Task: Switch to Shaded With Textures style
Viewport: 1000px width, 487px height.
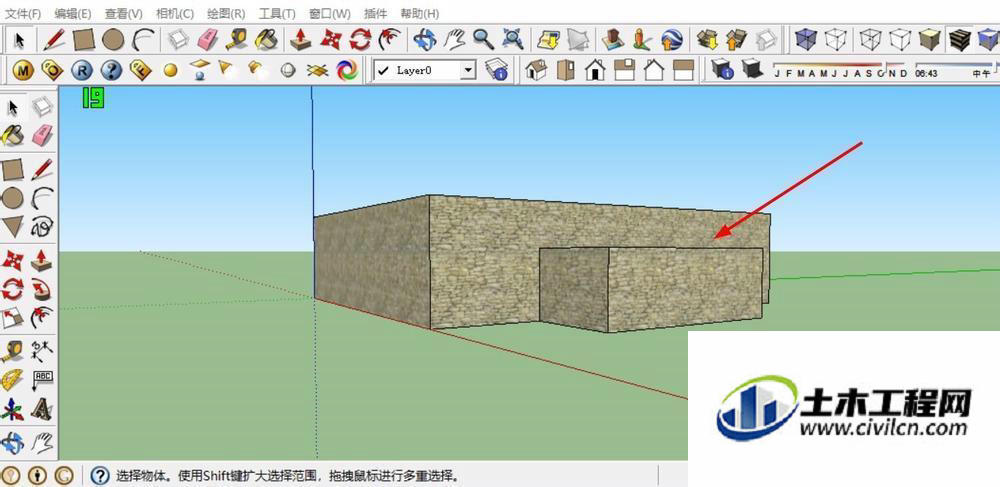Action: coord(959,40)
